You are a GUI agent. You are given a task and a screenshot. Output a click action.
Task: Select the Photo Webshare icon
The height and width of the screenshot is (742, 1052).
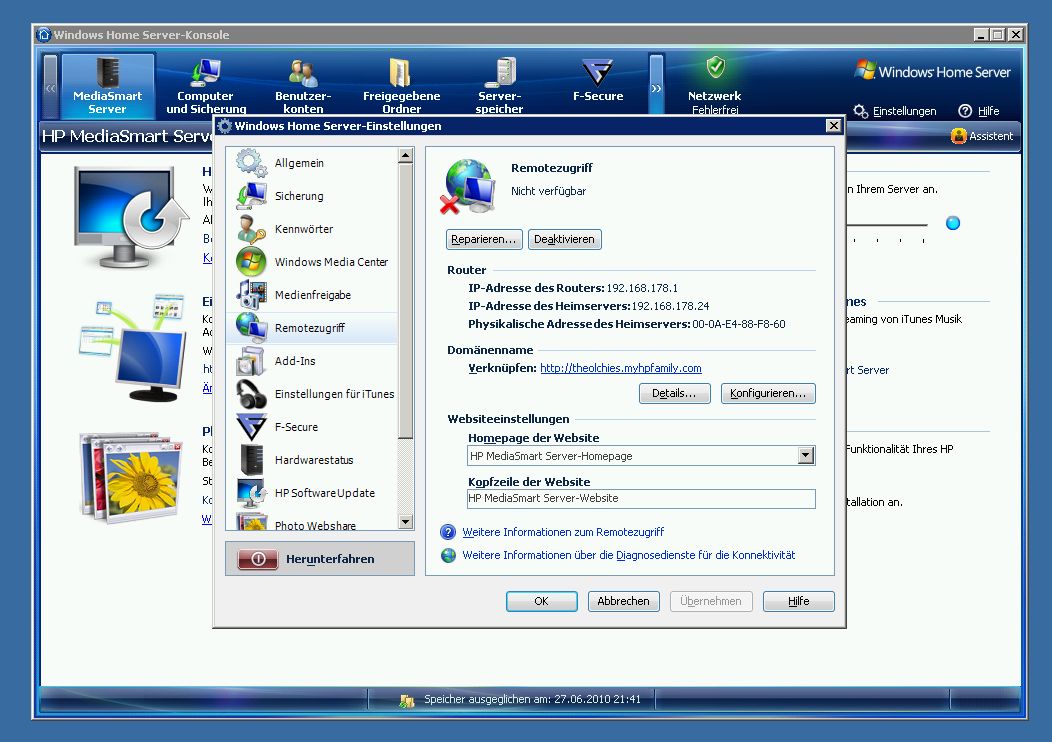click(x=251, y=522)
